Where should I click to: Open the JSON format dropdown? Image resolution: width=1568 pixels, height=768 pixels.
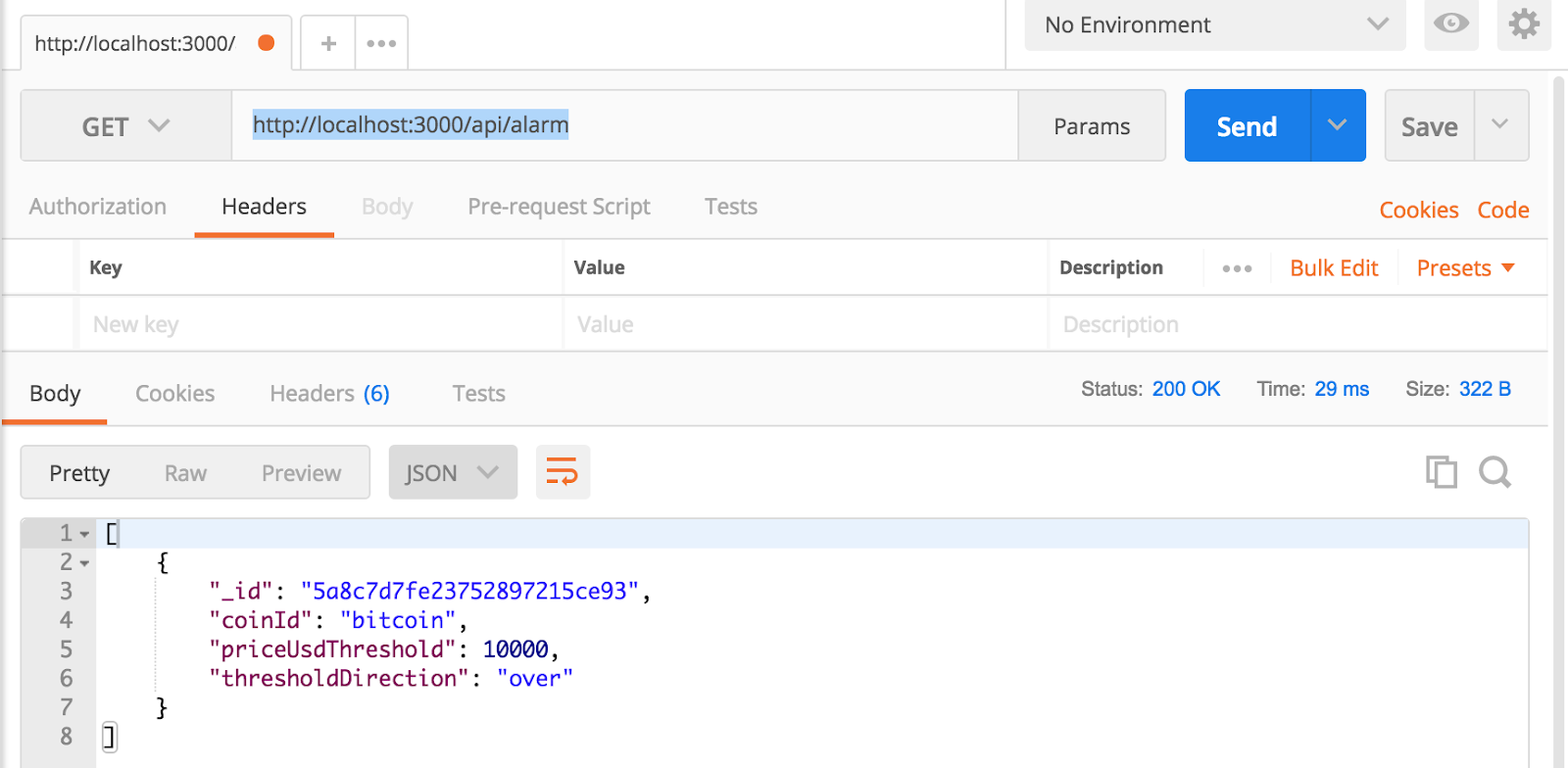coord(453,472)
